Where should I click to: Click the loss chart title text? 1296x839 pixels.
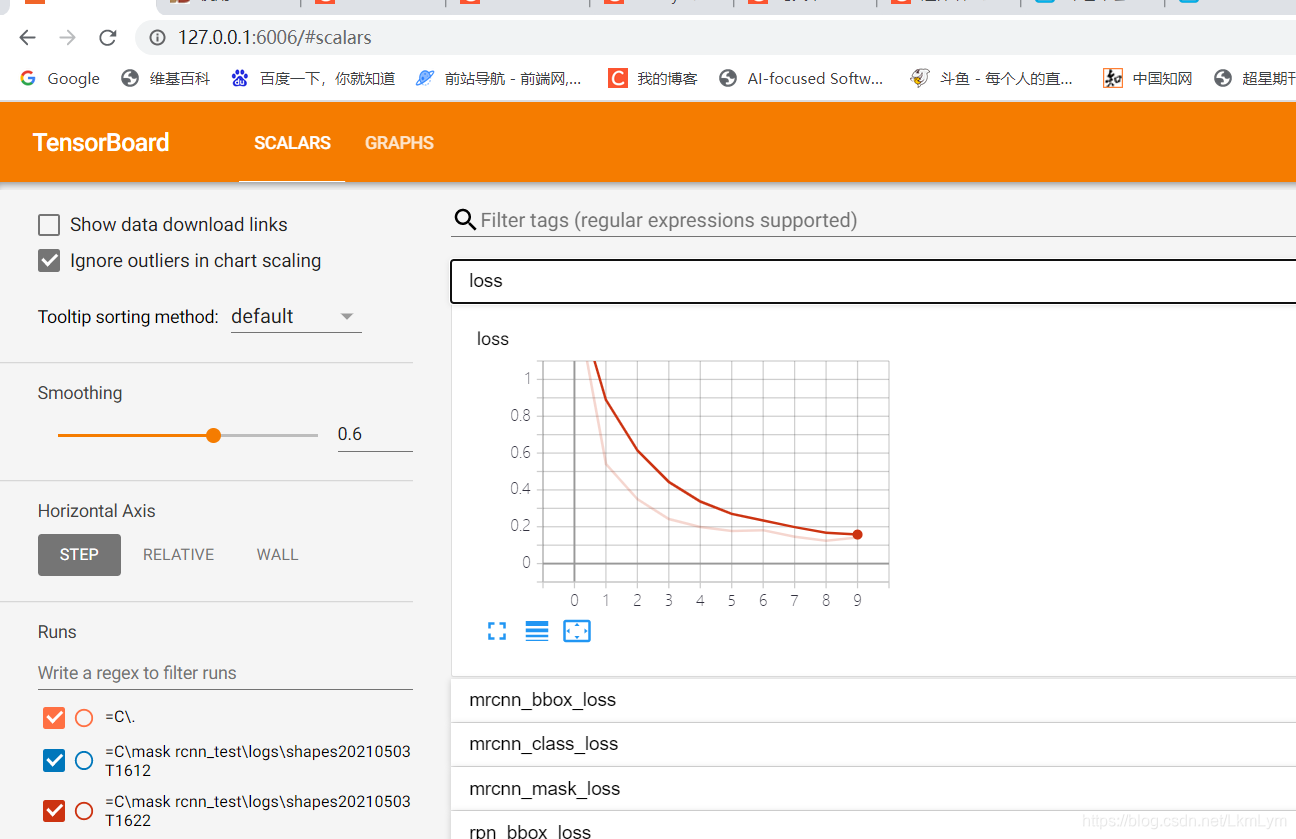493,339
